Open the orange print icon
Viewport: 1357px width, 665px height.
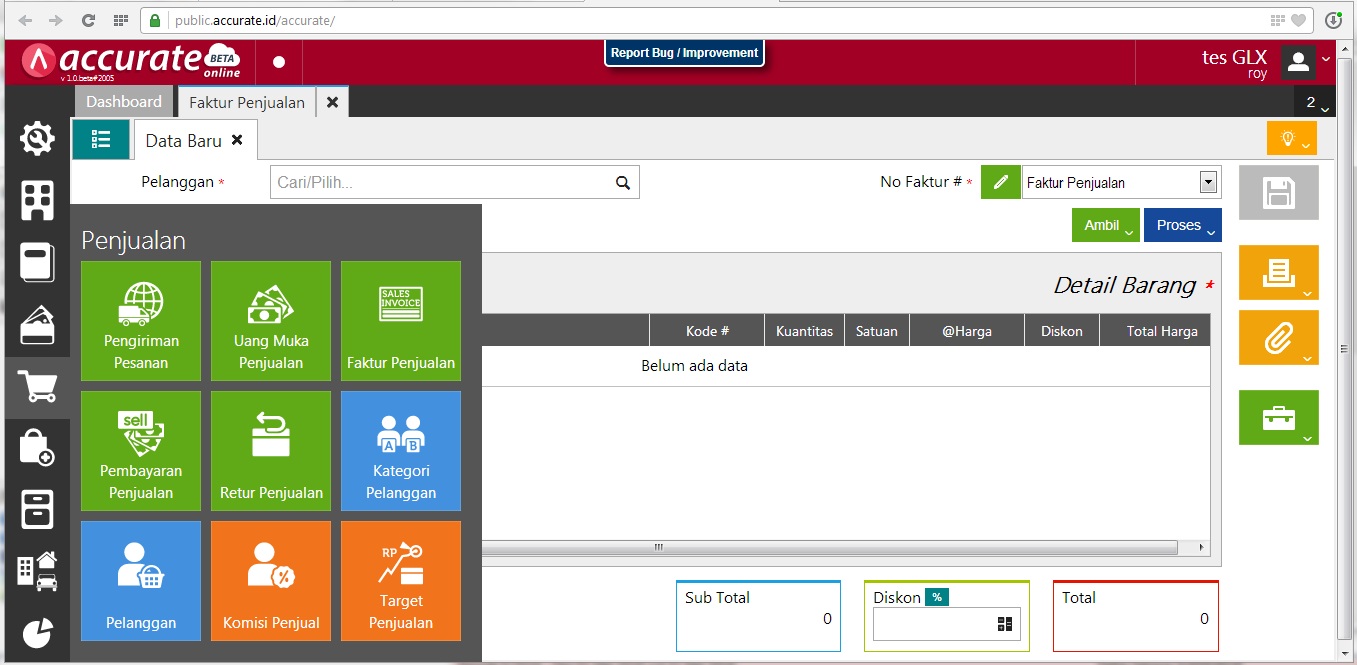click(1279, 272)
